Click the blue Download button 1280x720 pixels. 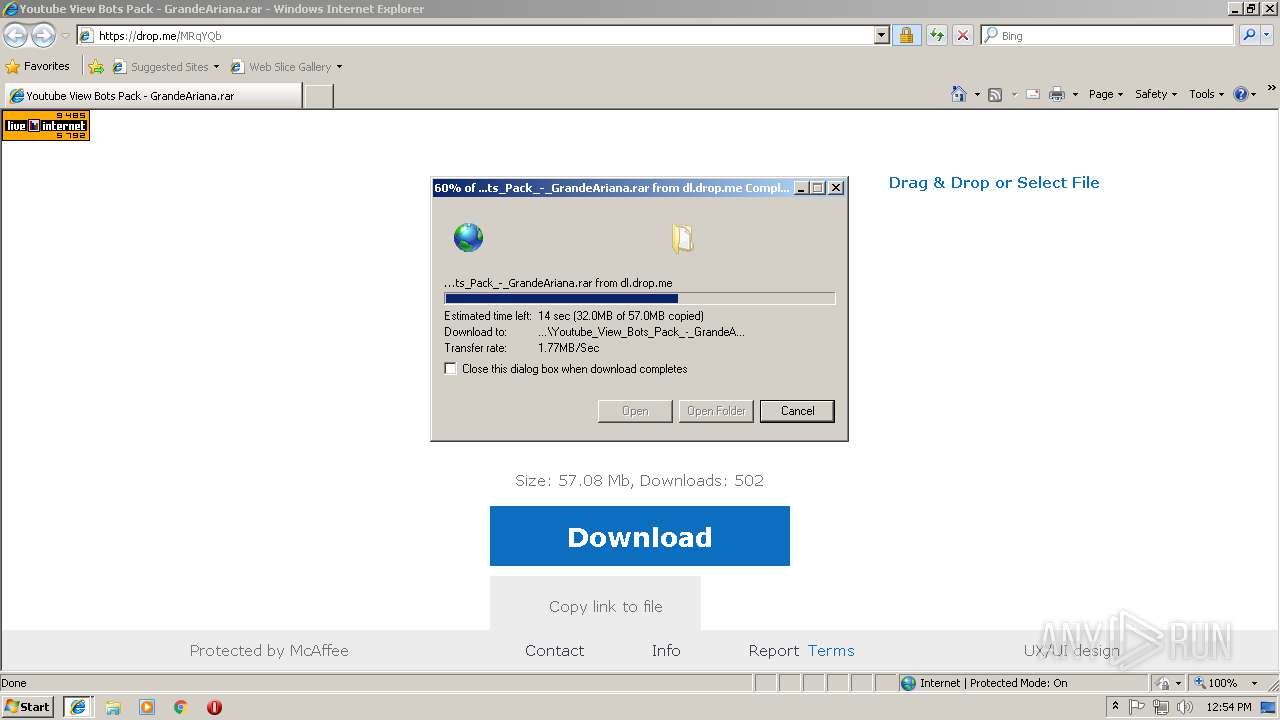pos(640,536)
